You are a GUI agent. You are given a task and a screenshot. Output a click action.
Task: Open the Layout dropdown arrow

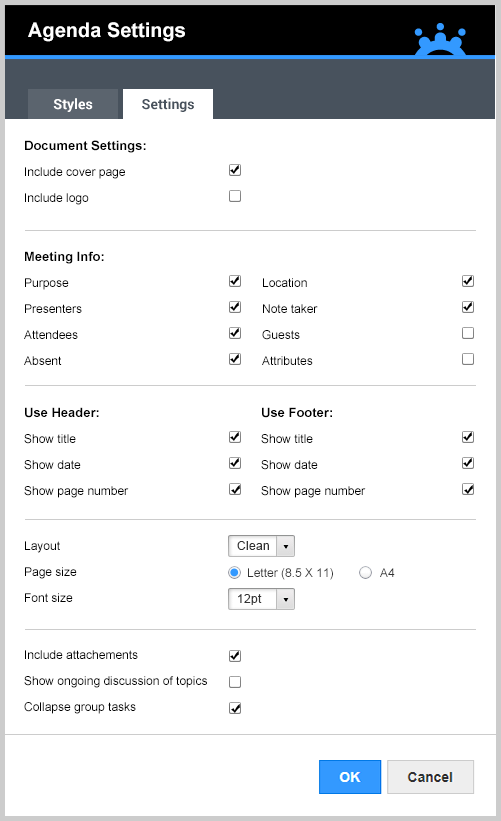286,546
